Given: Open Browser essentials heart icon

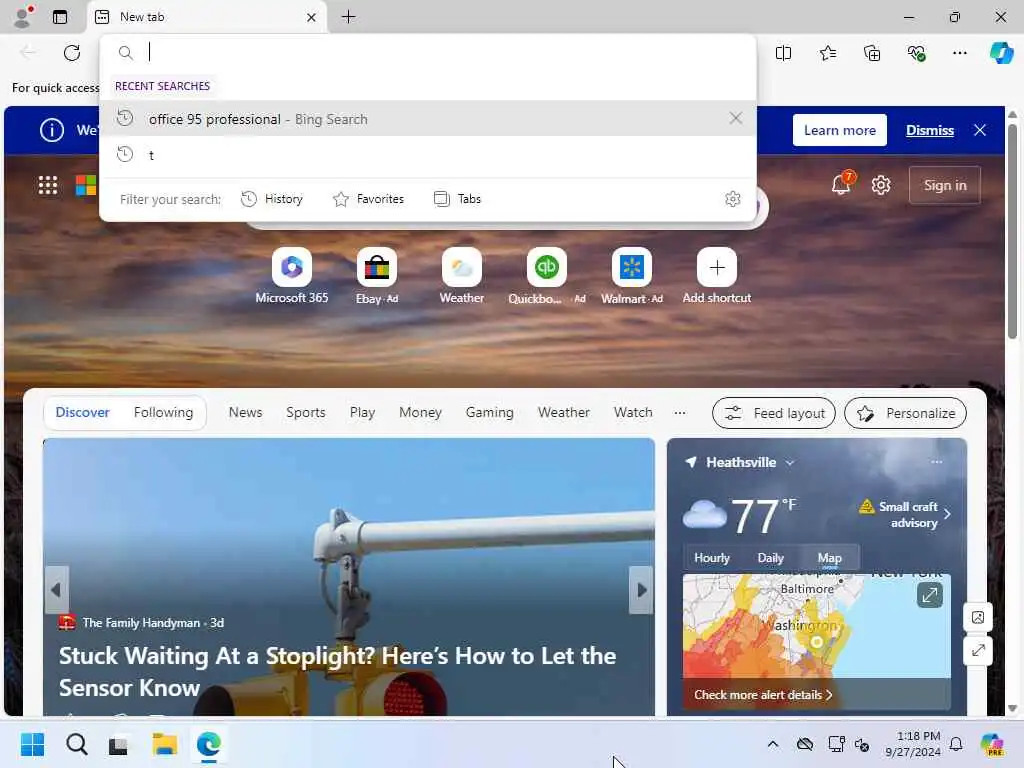Looking at the screenshot, I should 916,53.
